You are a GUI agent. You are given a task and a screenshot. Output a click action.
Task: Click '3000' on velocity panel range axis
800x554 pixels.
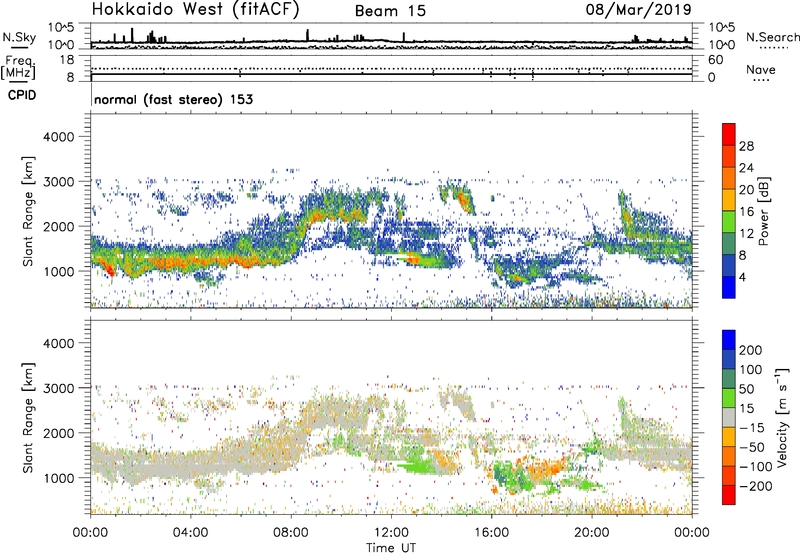[x=58, y=388]
